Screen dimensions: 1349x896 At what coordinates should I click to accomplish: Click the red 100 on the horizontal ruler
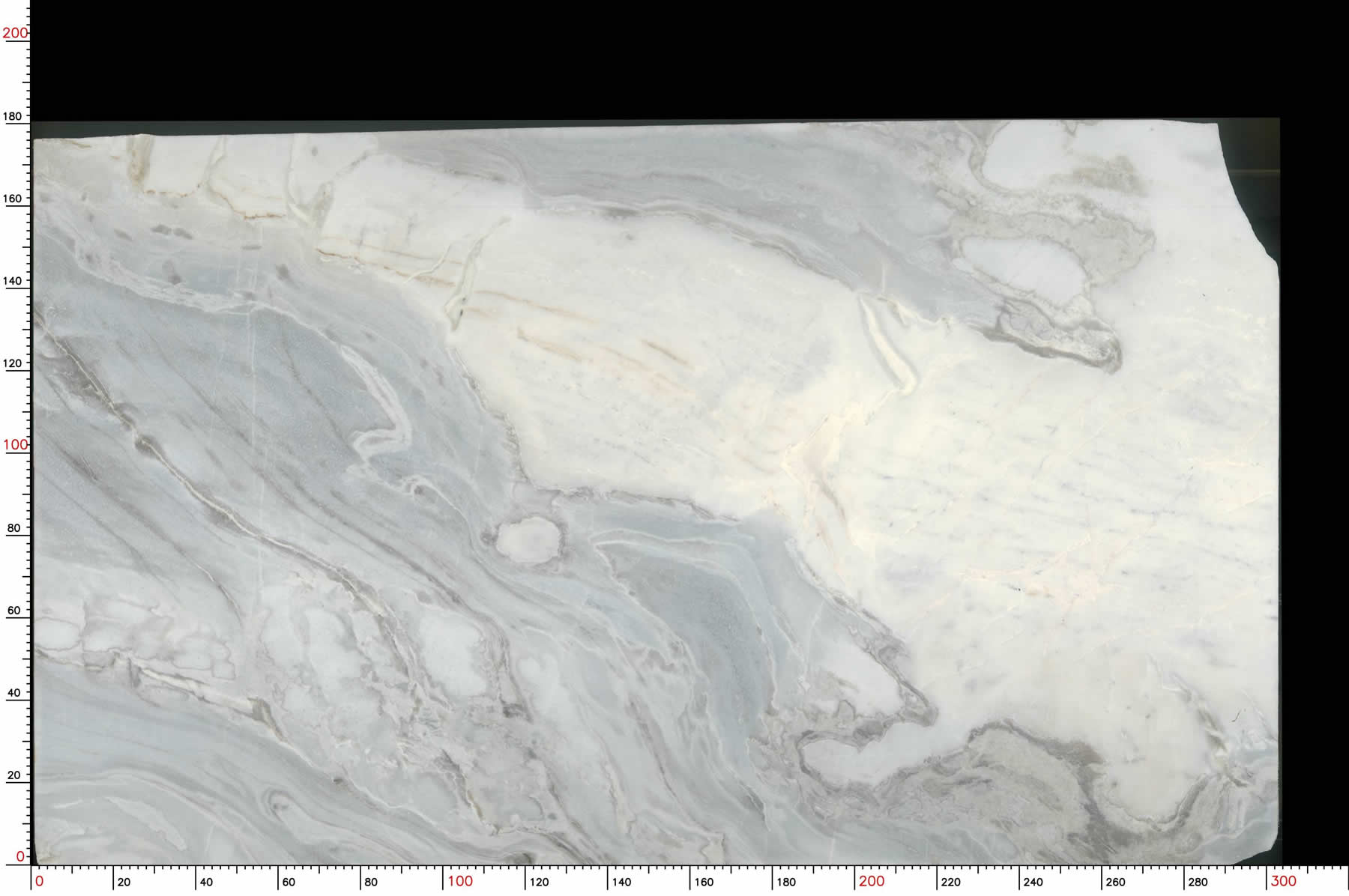[459, 881]
